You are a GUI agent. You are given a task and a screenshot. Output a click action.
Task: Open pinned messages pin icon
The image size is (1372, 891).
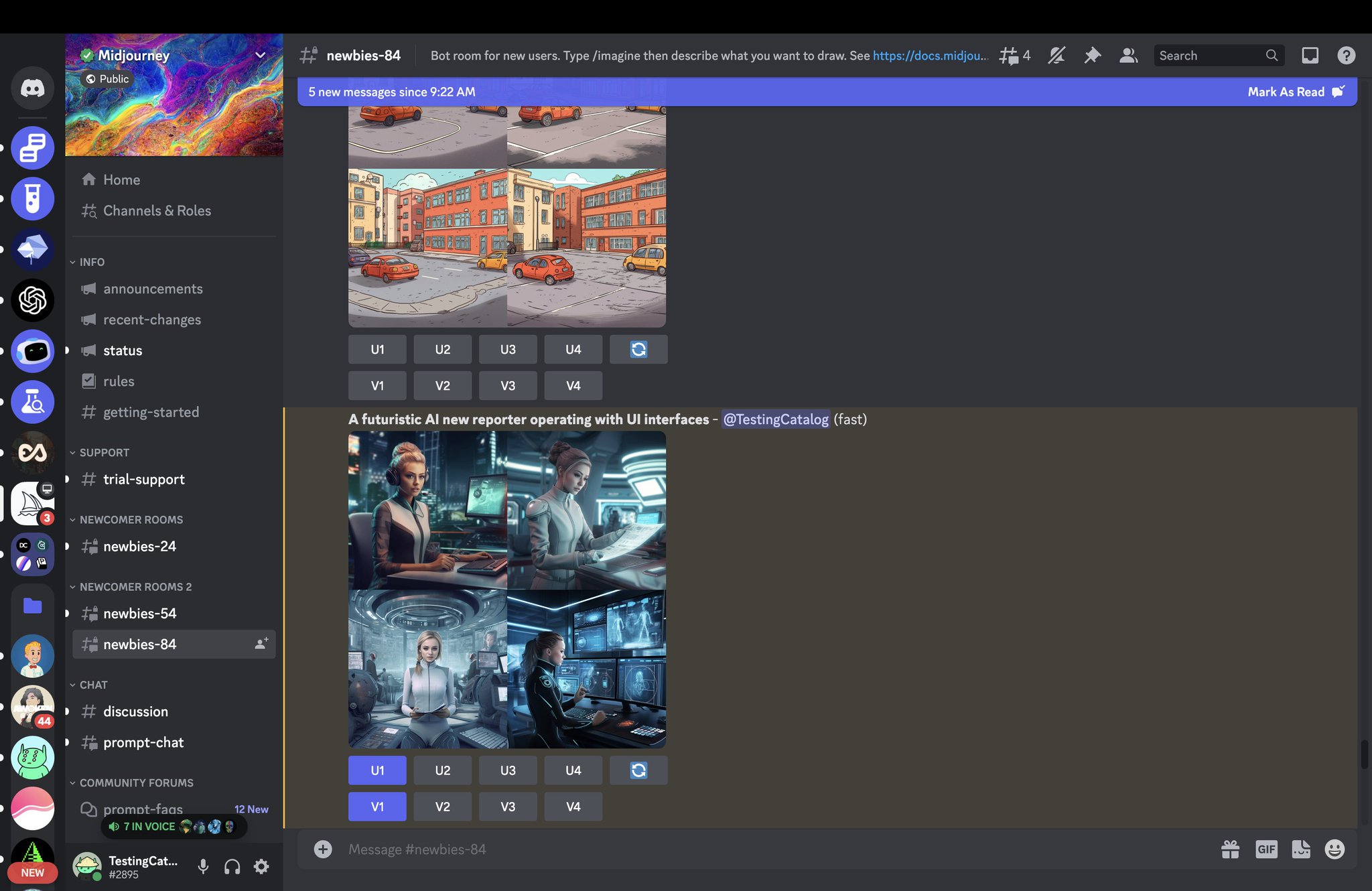(1093, 56)
